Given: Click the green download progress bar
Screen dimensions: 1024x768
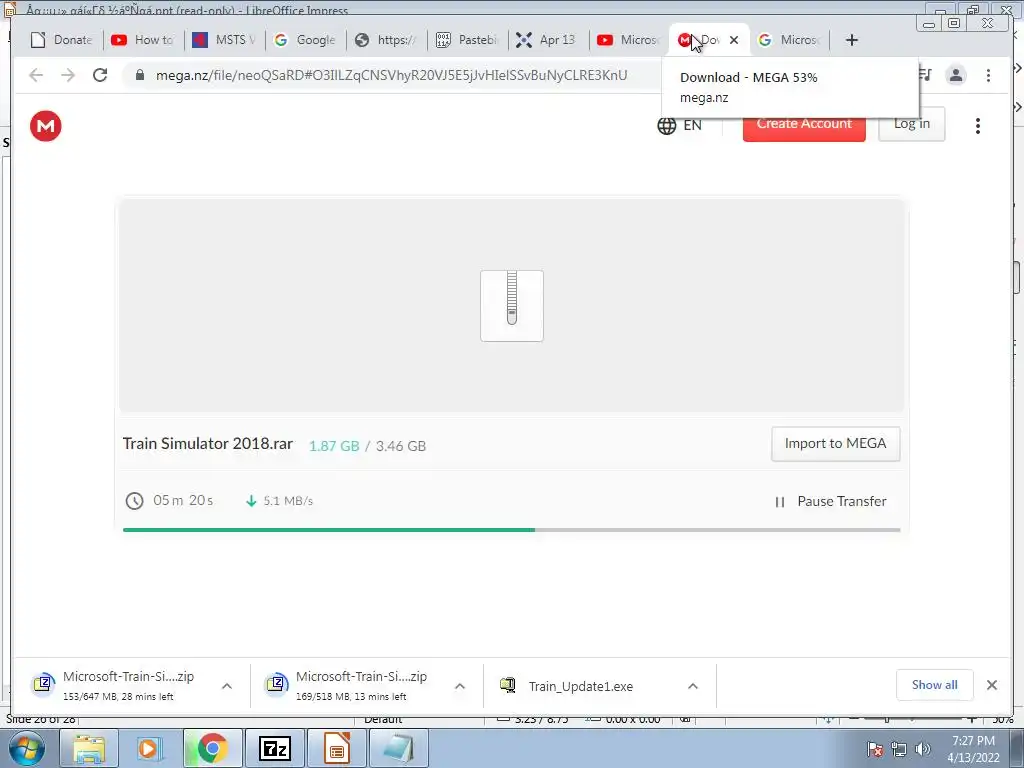Looking at the screenshot, I should coord(328,530).
